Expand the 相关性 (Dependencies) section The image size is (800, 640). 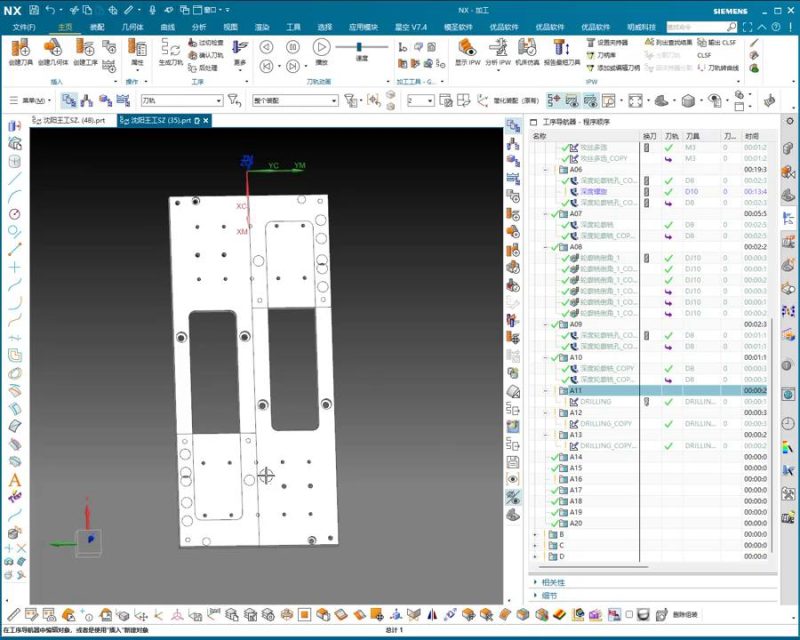click(x=536, y=582)
